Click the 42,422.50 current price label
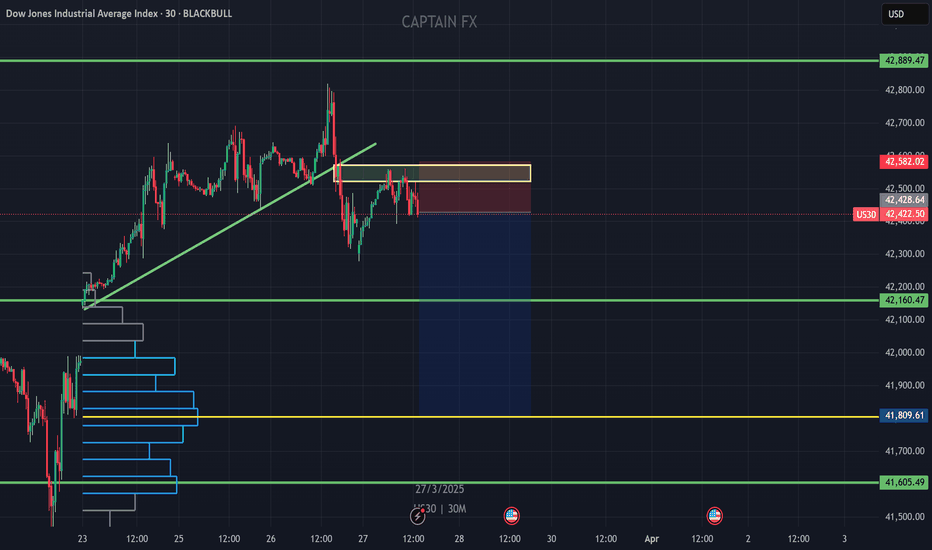This screenshot has height=550, width=932. (x=904, y=214)
